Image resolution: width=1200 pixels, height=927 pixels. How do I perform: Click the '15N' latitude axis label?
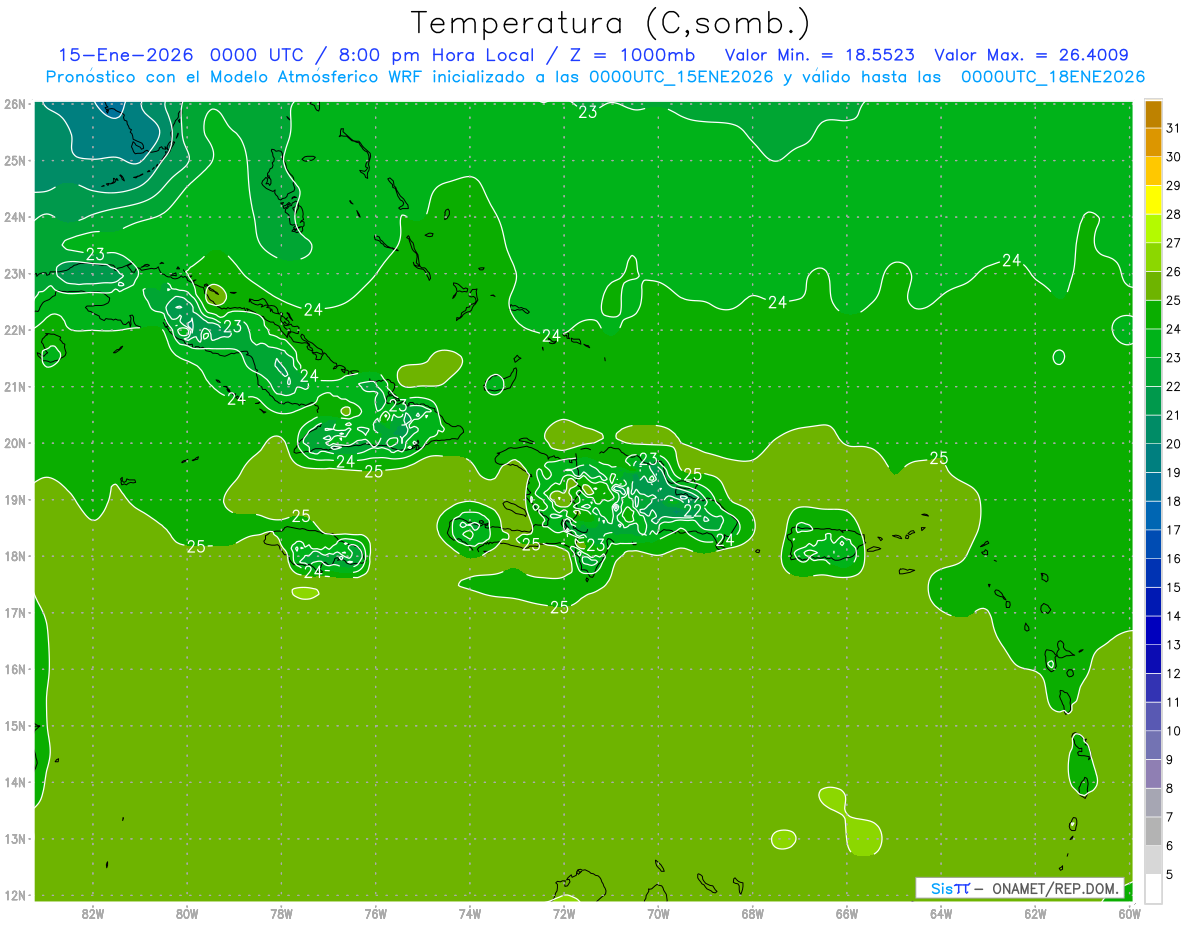pyautogui.click(x=14, y=726)
